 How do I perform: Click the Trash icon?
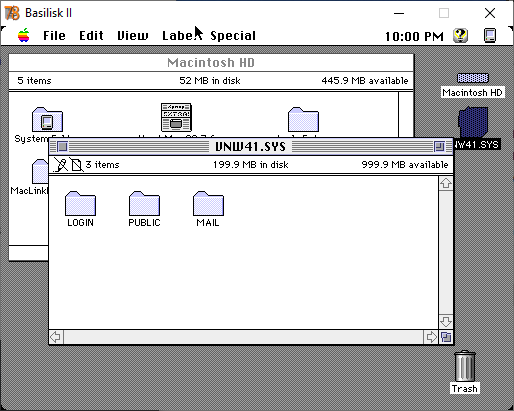coord(465,366)
